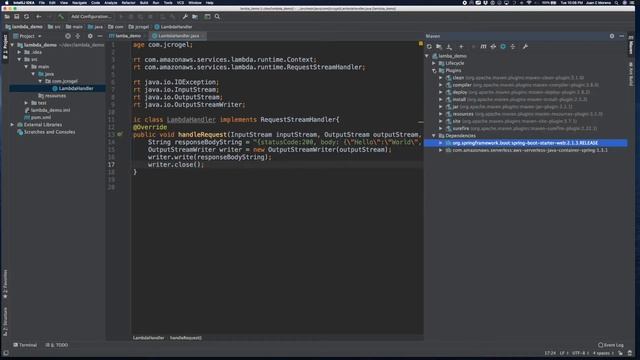This screenshot has width=640, height=360.
Task: Hide the Maven panel with minus icon
Action: pos(622,36)
